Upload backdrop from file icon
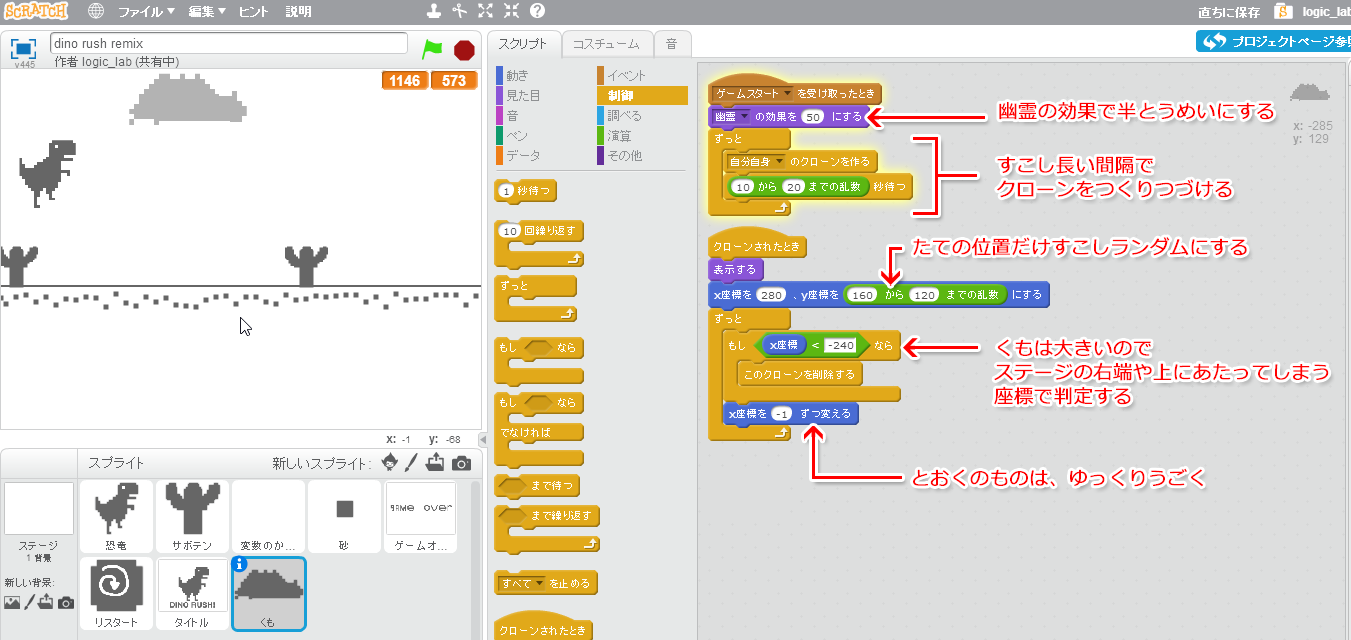The width and height of the screenshot is (1351, 640). click(x=46, y=602)
